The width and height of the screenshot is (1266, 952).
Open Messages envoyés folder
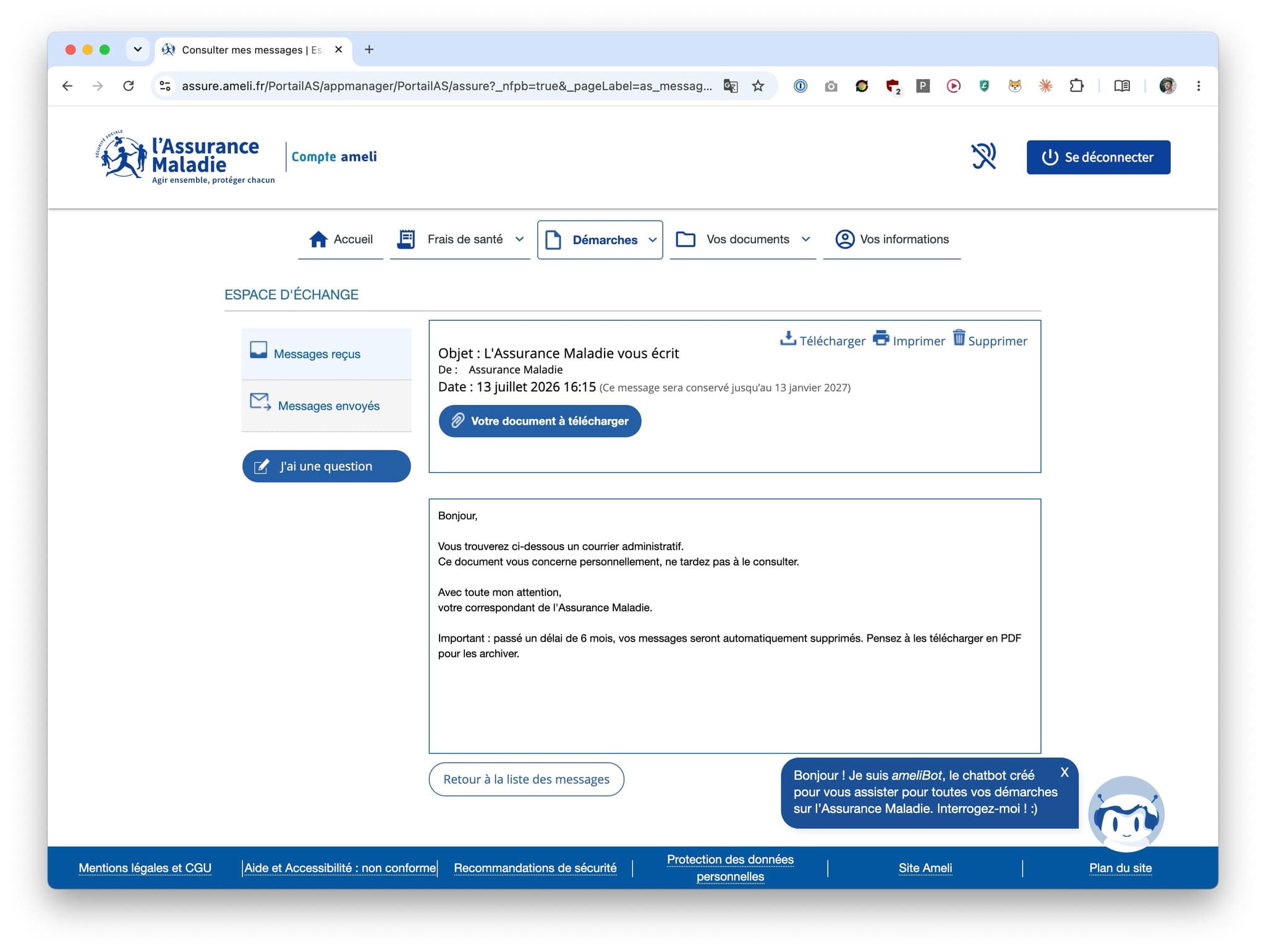click(326, 406)
